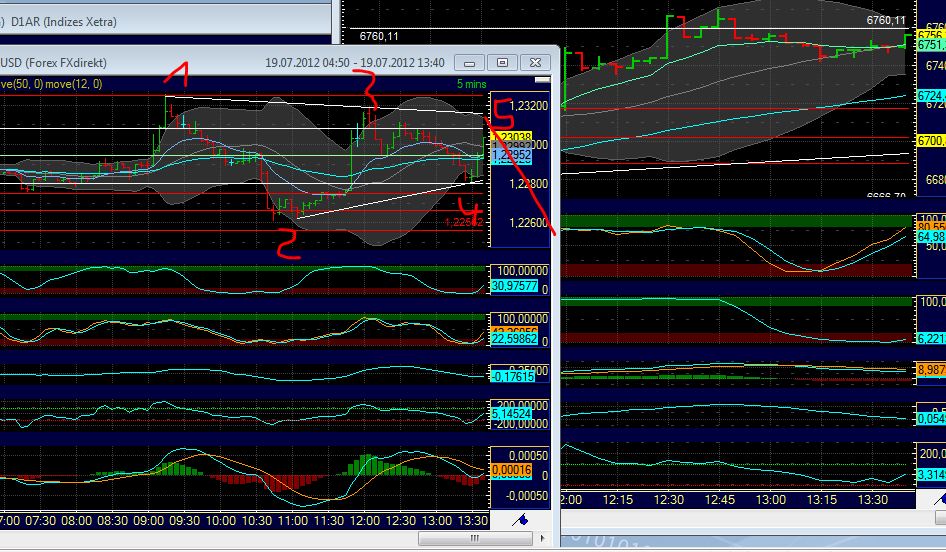Click the 13:15 label in the D1AR chart
The width and height of the screenshot is (946, 552).
tap(822, 500)
